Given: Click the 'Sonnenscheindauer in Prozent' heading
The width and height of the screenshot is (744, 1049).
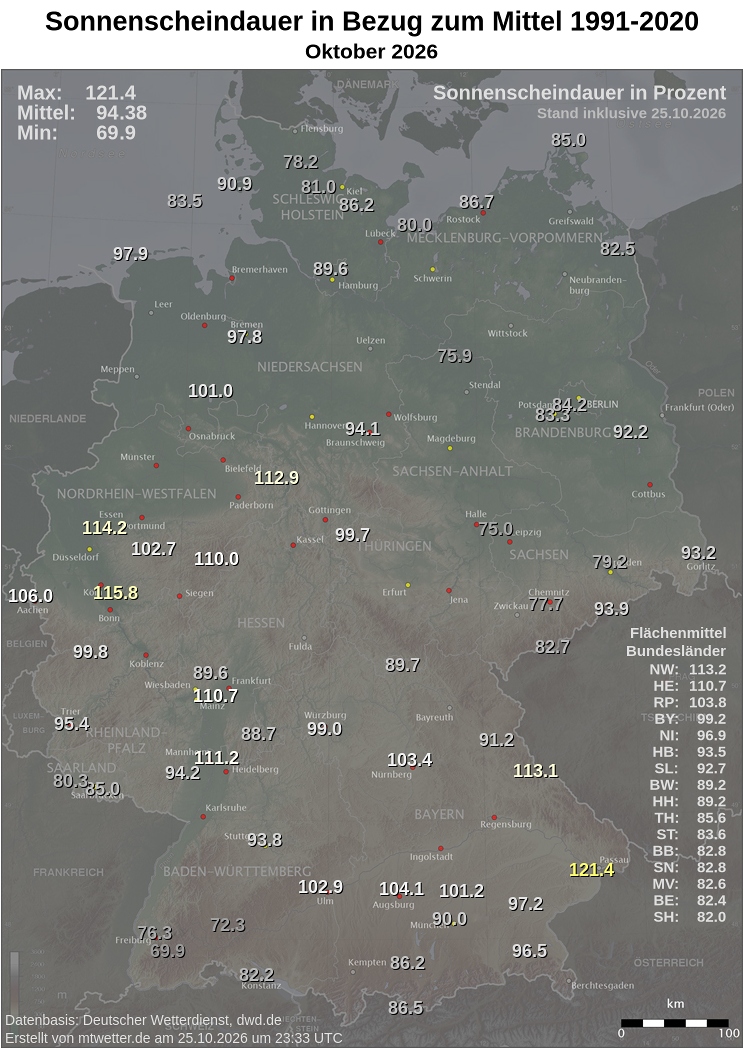Looking at the screenshot, I should coord(579,93).
